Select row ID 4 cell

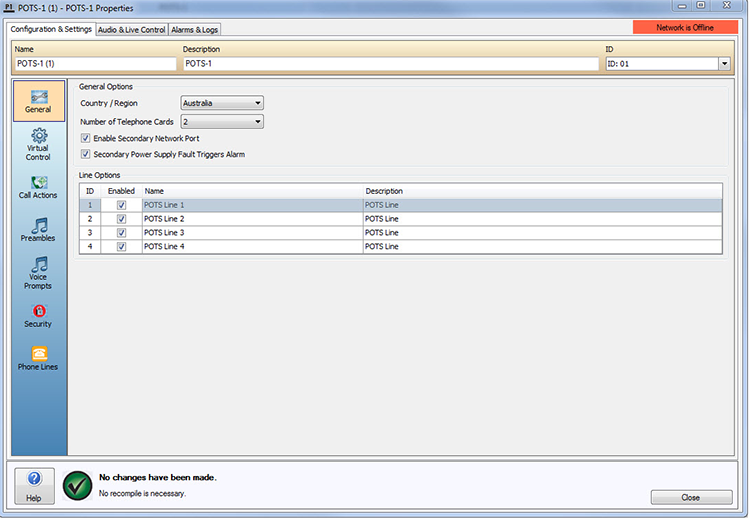90,247
